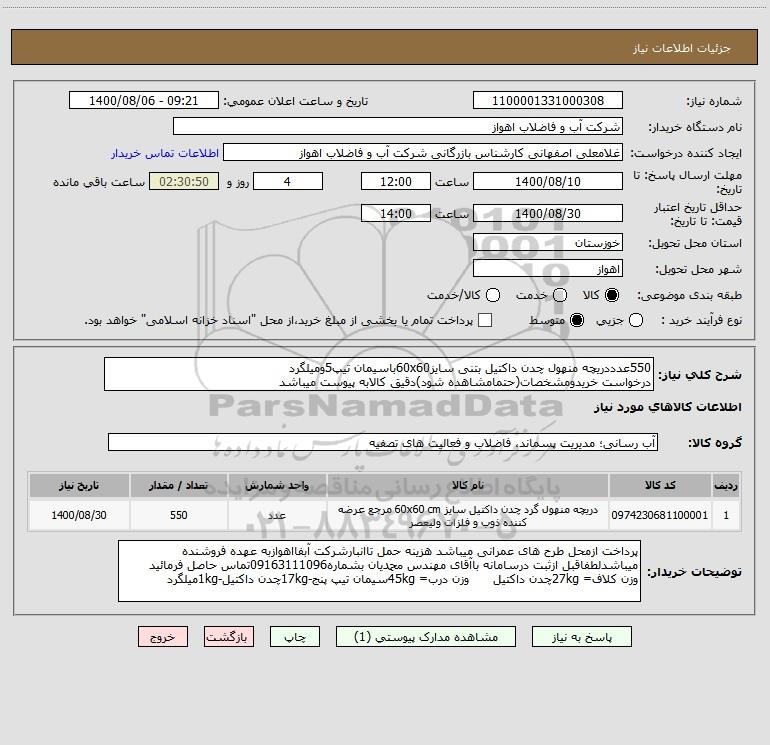Open مشاهده مدارک پیوستی (1) button
The image size is (770, 745).
click(426, 637)
